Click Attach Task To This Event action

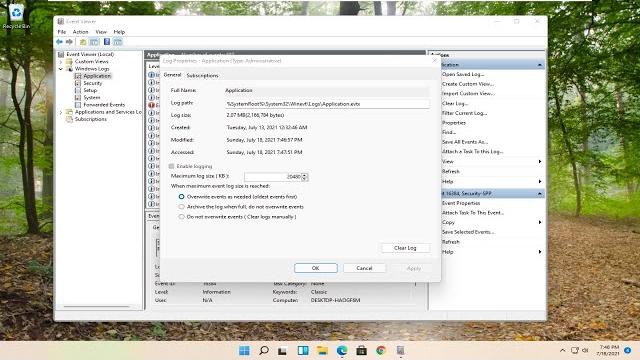pos(473,213)
